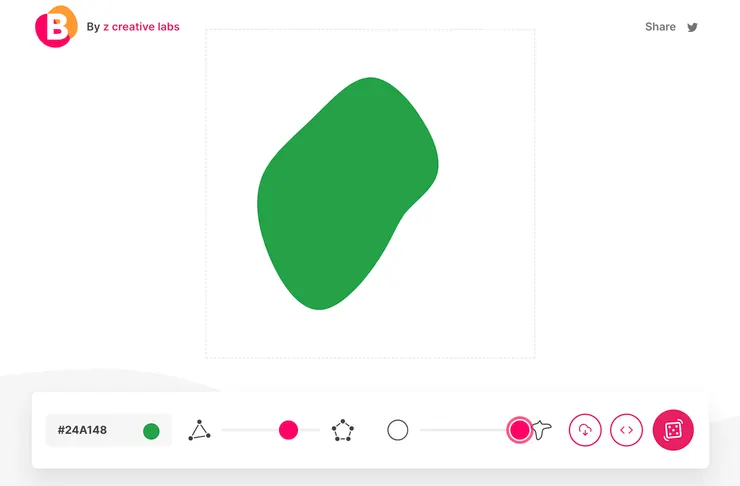Viewport: 740px width, 486px height.
Task: Open the z creative labs link
Action: (141, 27)
